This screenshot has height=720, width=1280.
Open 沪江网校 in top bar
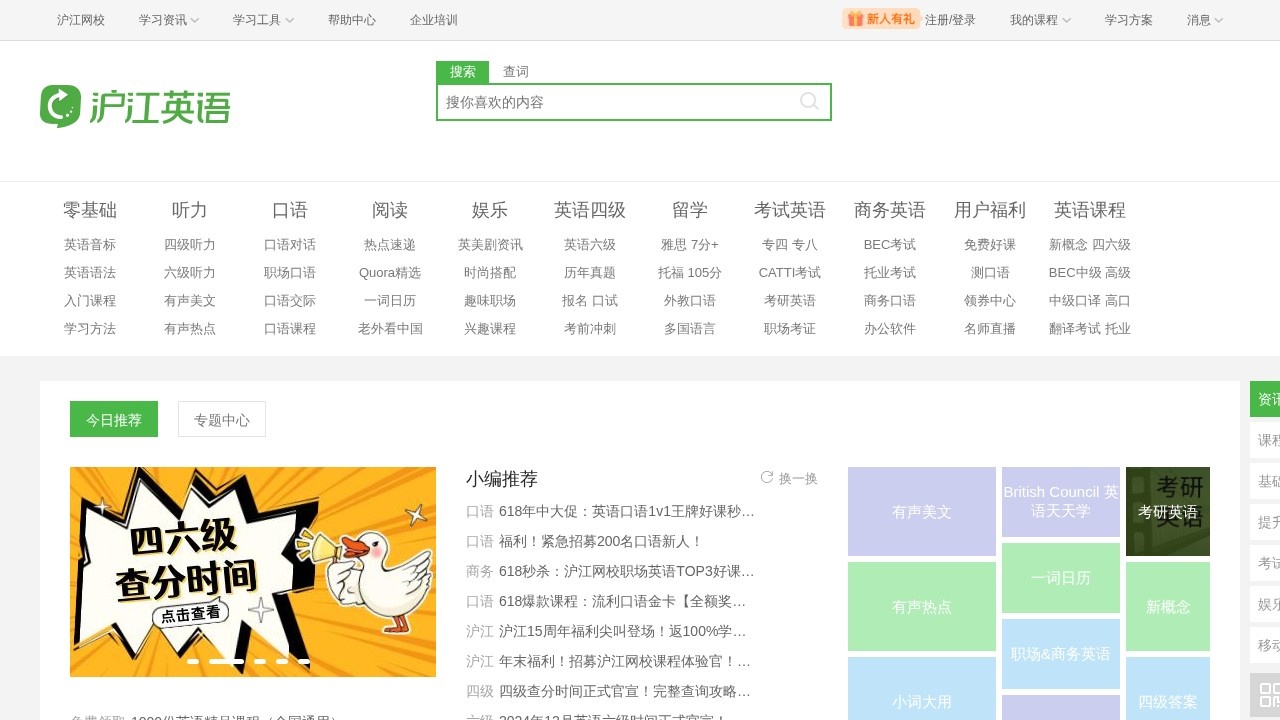[81, 20]
